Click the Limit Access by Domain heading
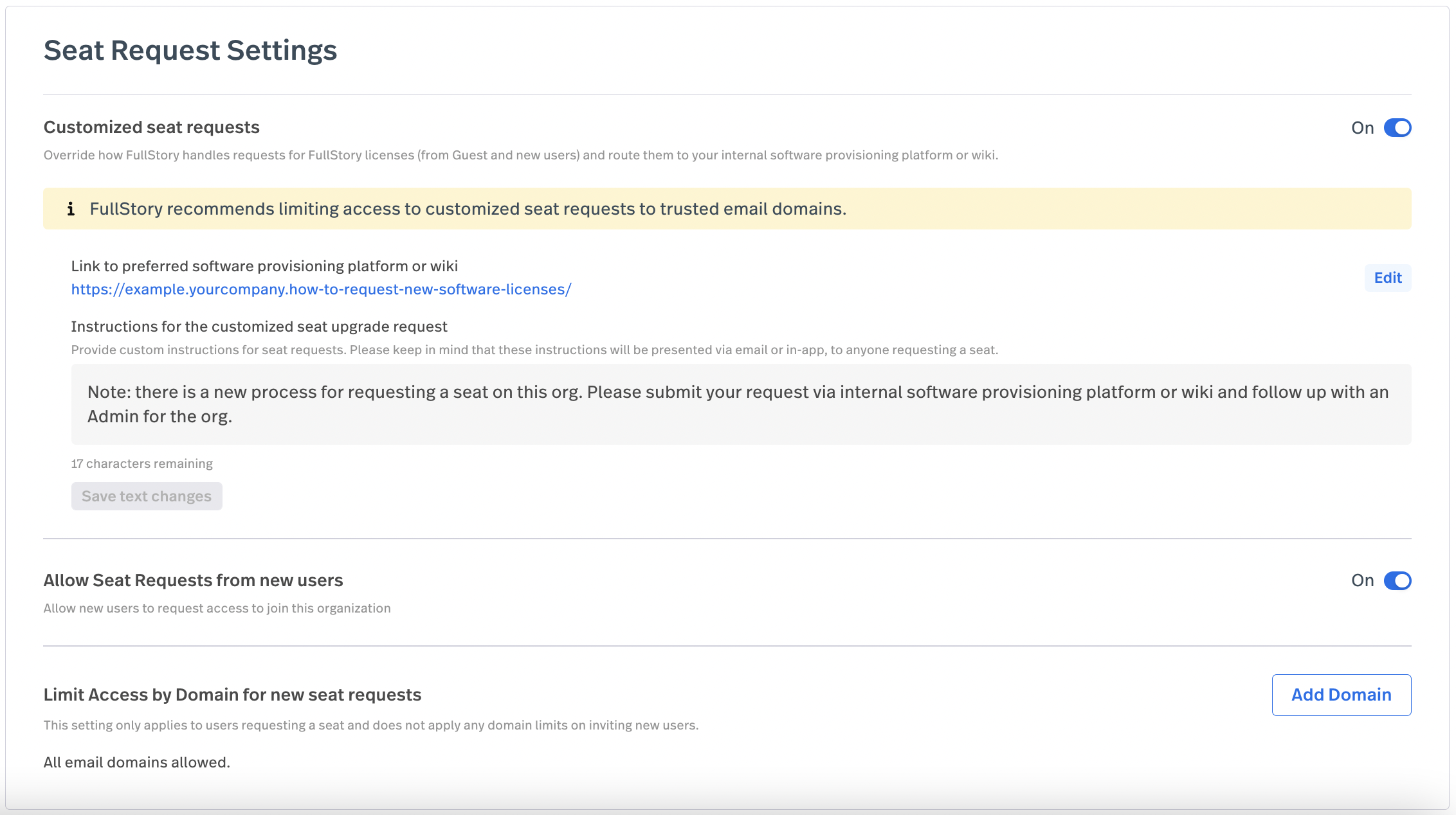 [x=232, y=695]
